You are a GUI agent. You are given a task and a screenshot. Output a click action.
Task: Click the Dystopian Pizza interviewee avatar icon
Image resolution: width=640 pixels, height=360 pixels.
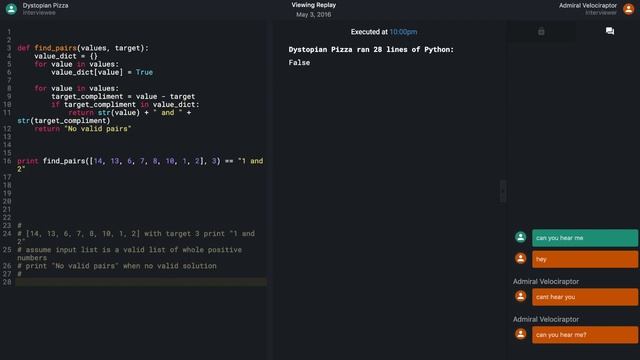click(11, 9)
